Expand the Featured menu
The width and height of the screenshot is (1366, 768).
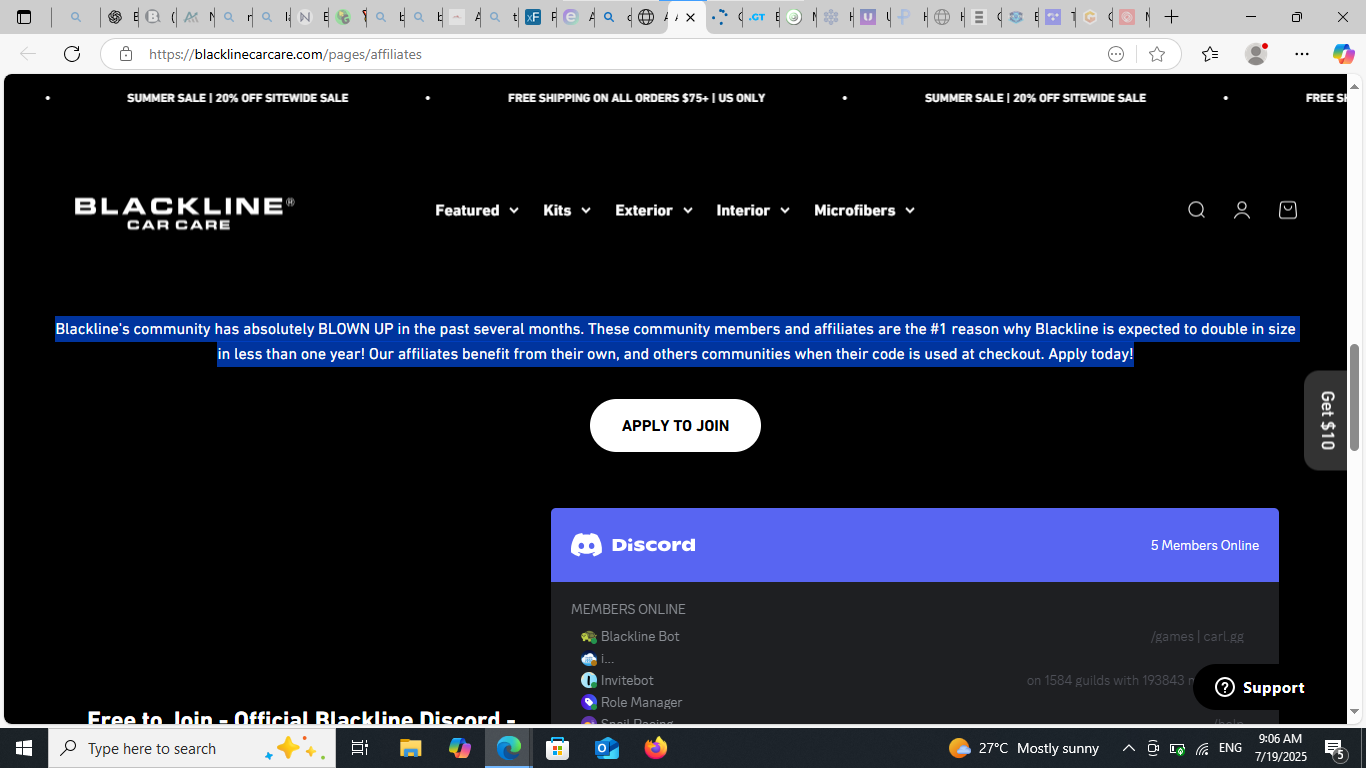click(477, 210)
